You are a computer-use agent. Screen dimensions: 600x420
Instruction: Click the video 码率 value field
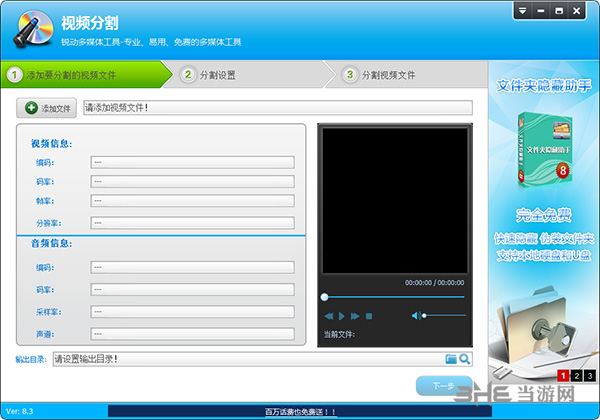point(192,181)
